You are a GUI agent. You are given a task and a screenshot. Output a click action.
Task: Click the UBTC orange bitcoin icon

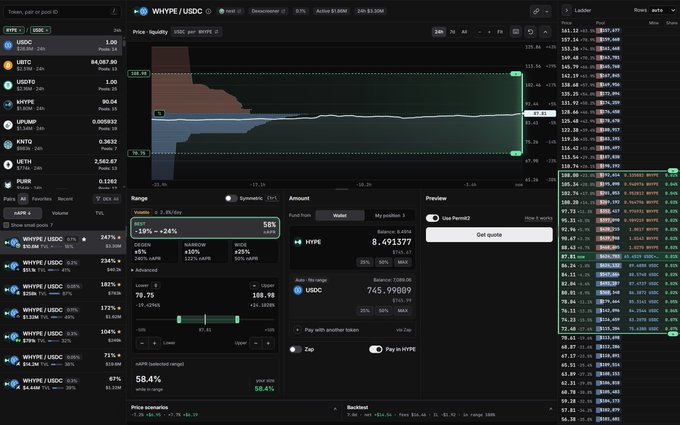(8, 65)
